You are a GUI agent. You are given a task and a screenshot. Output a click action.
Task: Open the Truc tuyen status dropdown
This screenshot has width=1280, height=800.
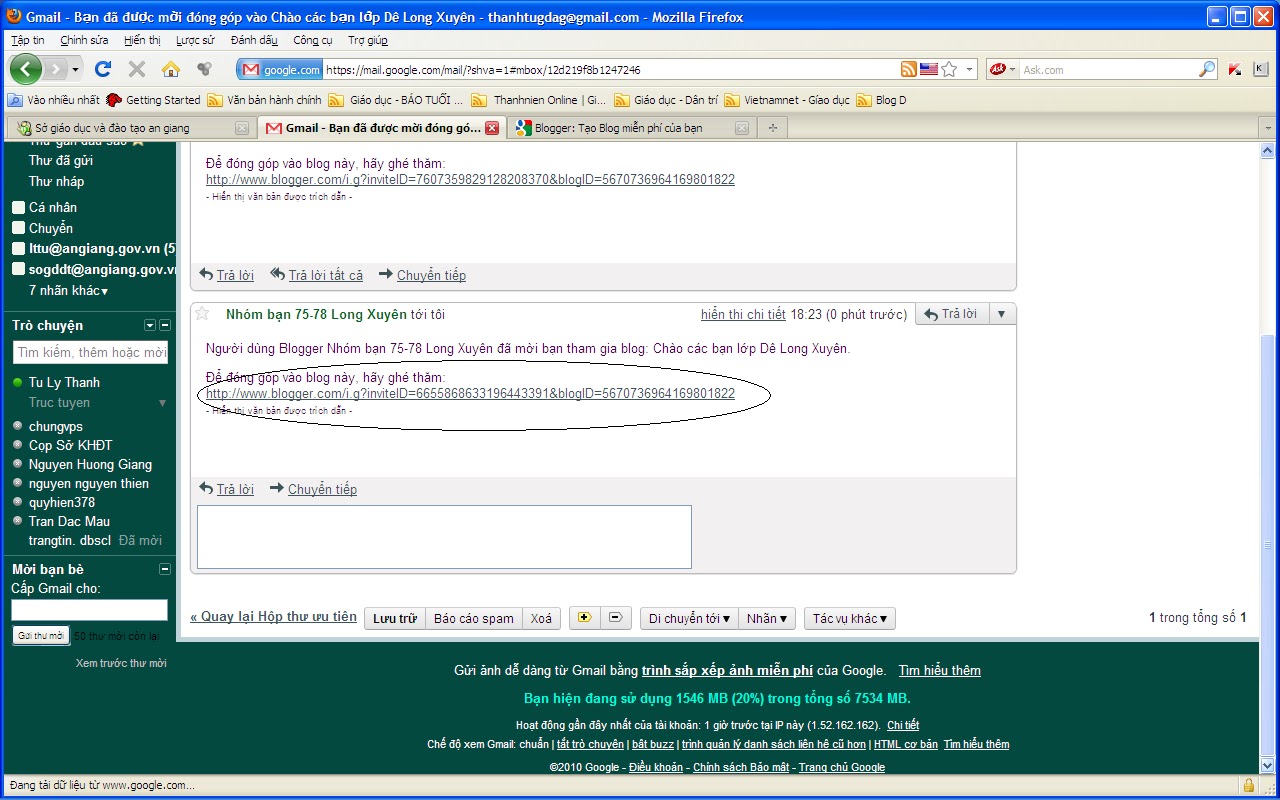[163, 403]
